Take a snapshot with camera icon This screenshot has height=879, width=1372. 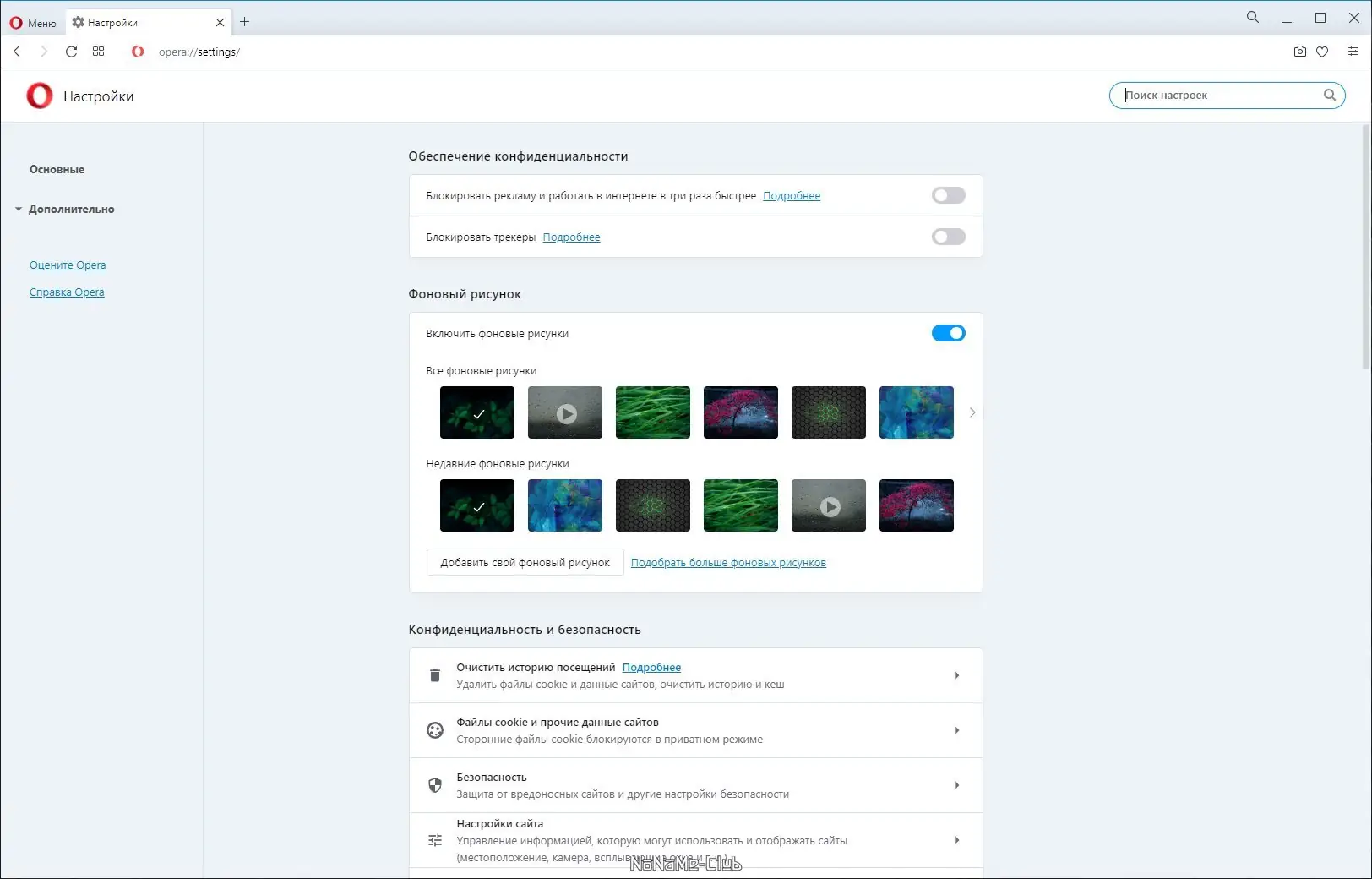tap(1299, 52)
